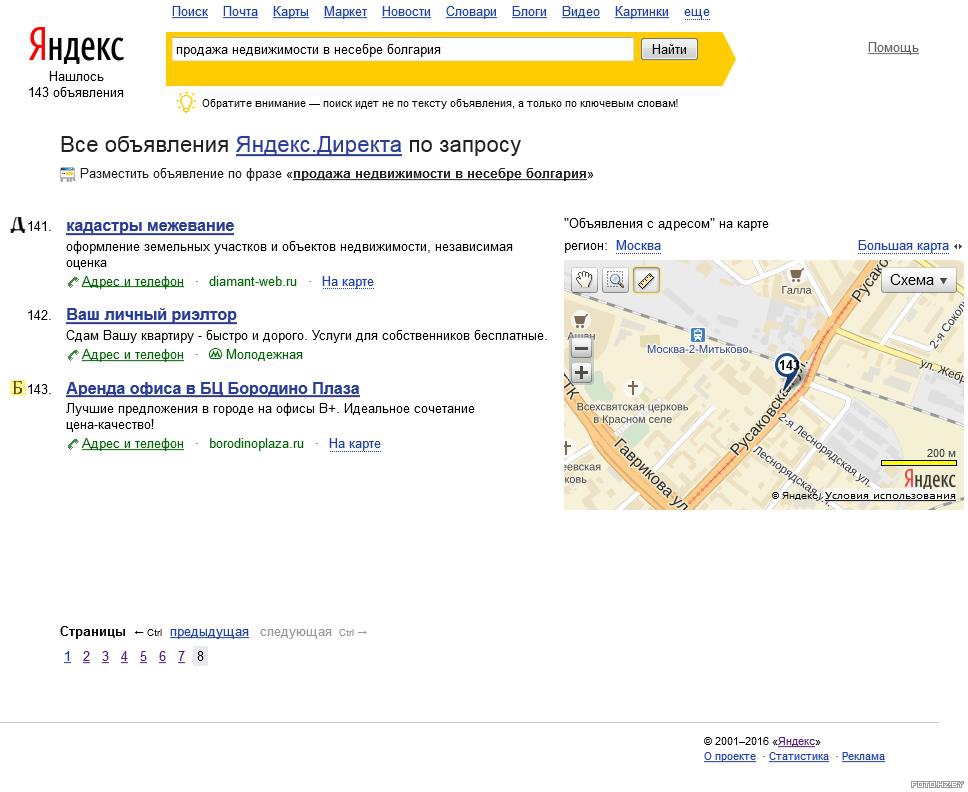Click На карте for borodinoplaza.ru ad
Screen dimensions: 968x792
pos(354,443)
